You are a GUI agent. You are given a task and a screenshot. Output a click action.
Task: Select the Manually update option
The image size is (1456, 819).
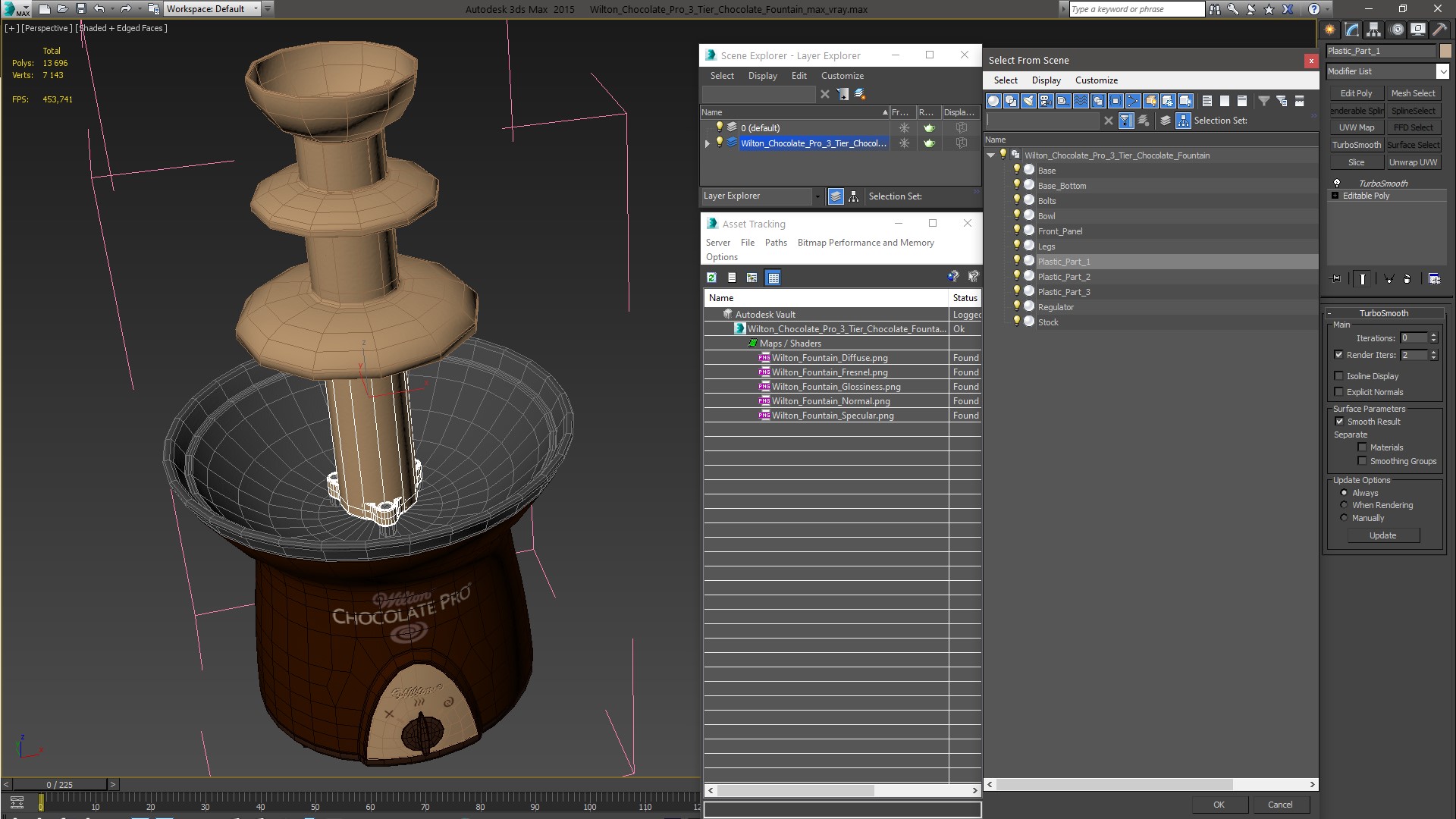click(x=1344, y=518)
